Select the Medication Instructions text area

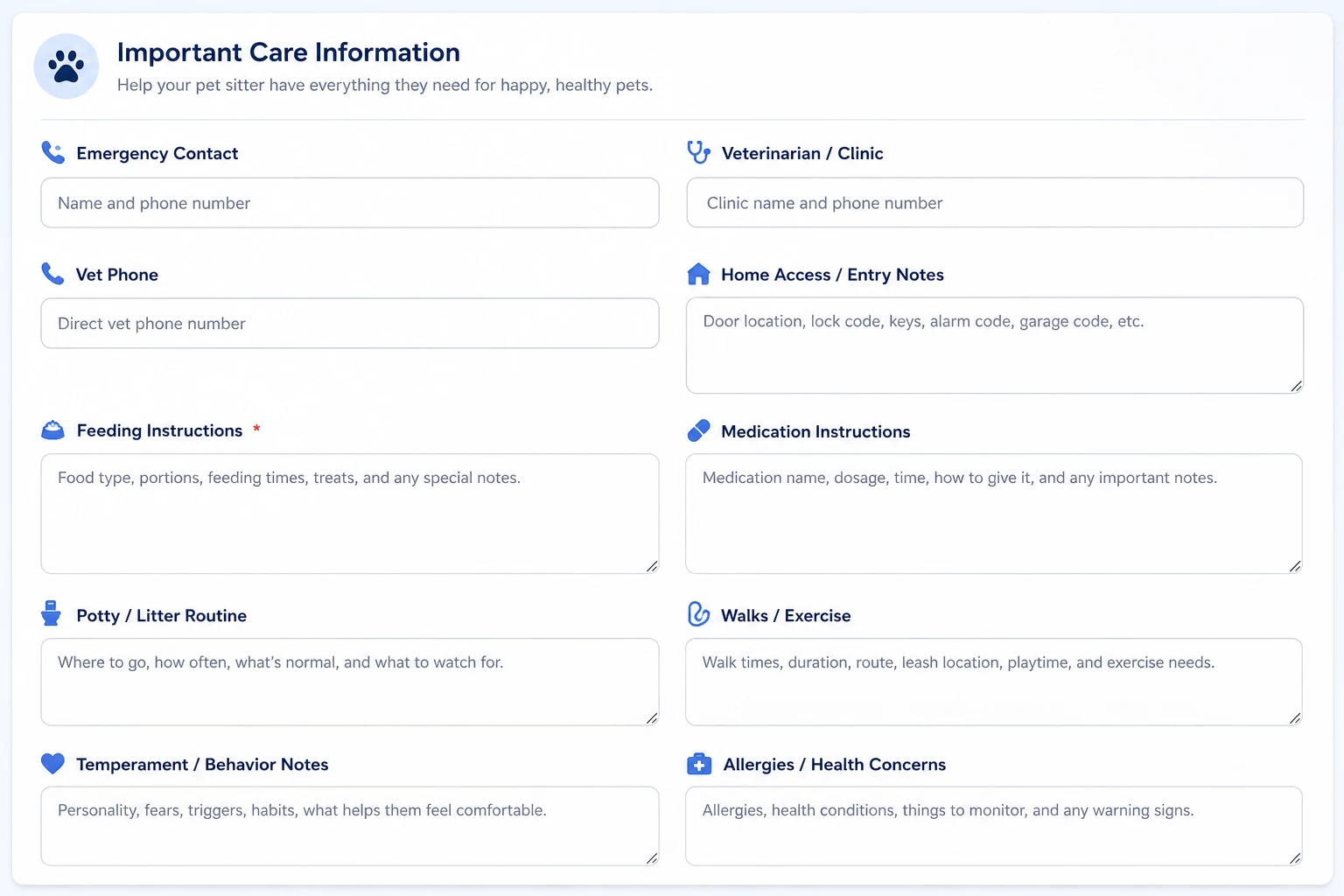[x=994, y=514]
